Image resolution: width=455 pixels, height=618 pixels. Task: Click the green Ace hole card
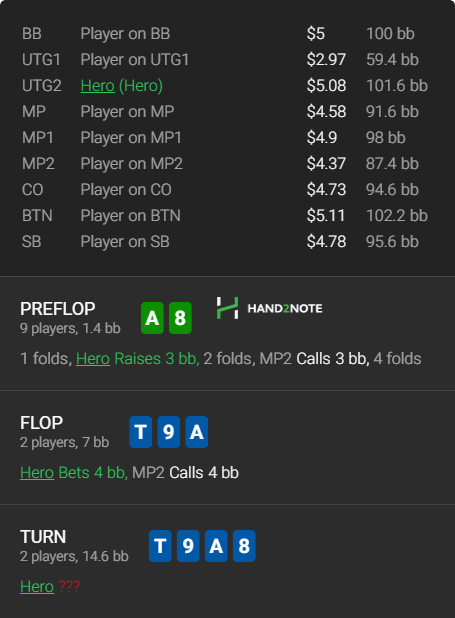click(152, 318)
